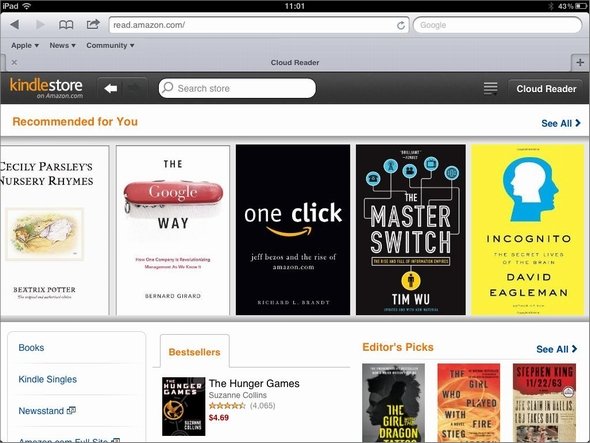Open the Books category link
Viewport: 590px width, 443px height.
31,348
